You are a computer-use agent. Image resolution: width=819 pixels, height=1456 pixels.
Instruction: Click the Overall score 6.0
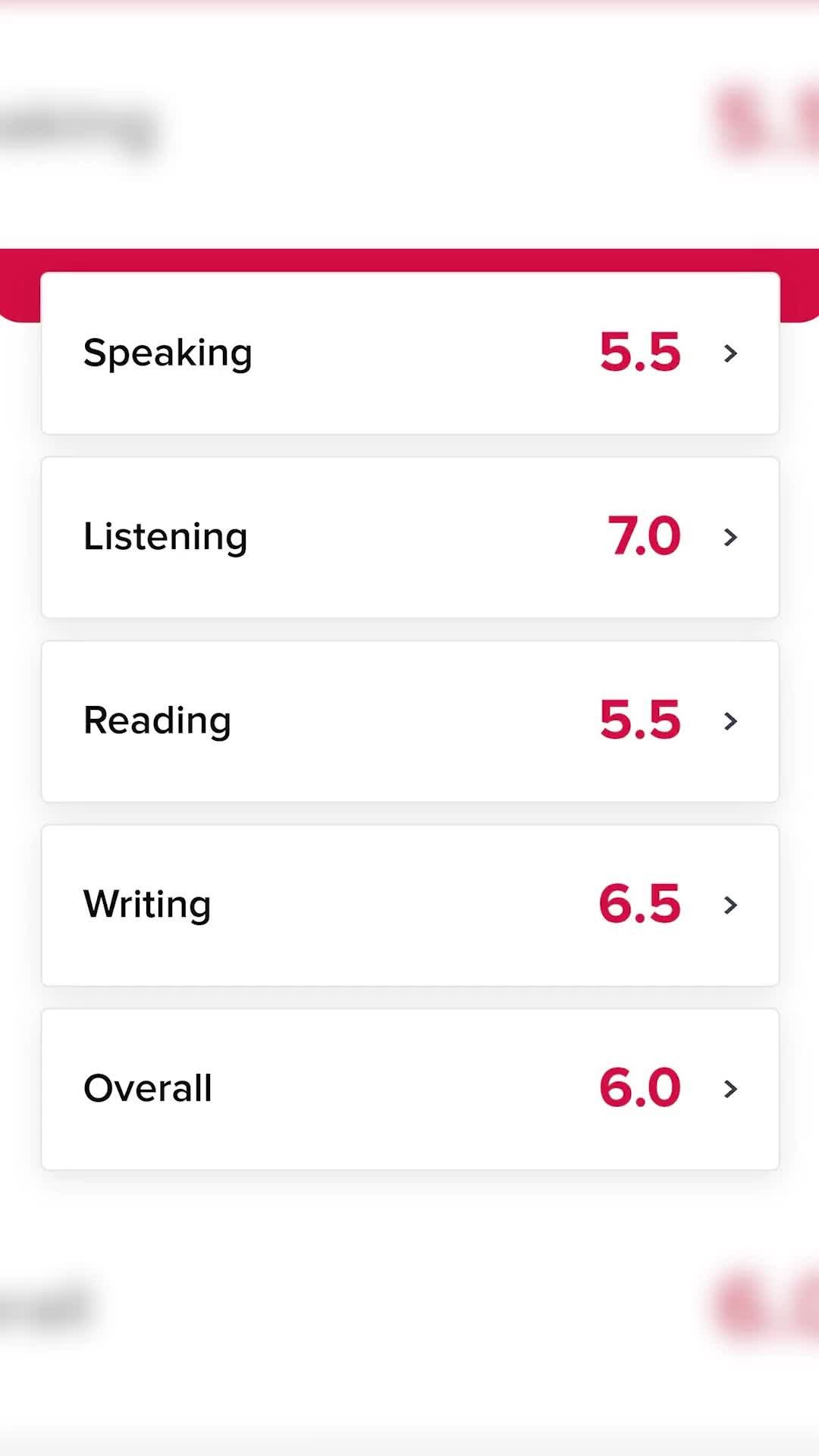point(640,1087)
